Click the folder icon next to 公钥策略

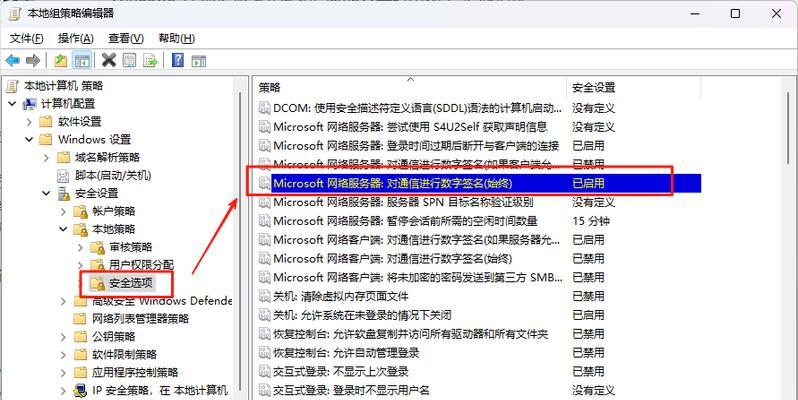(80, 337)
